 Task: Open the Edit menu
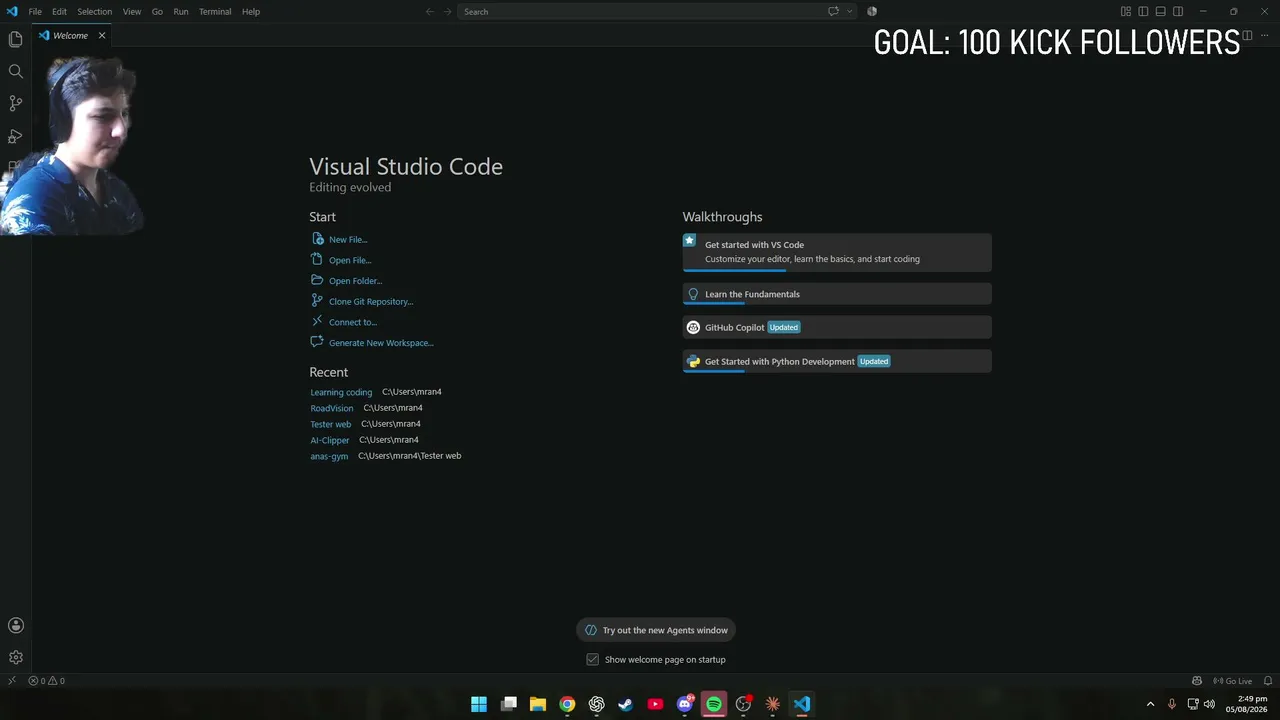click(59, 12)
